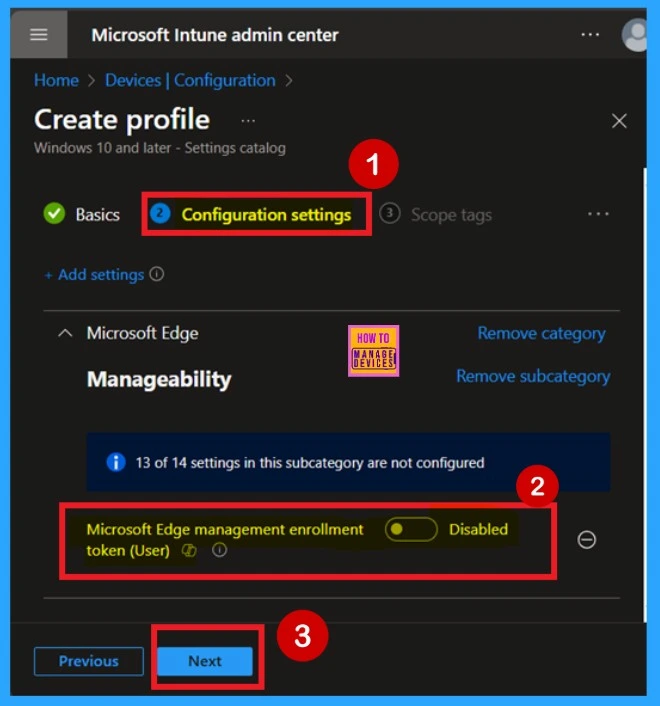Open Devices | Configuration breadcrumb
Viewport: 660px width, 706px height.
pos(190,81)
